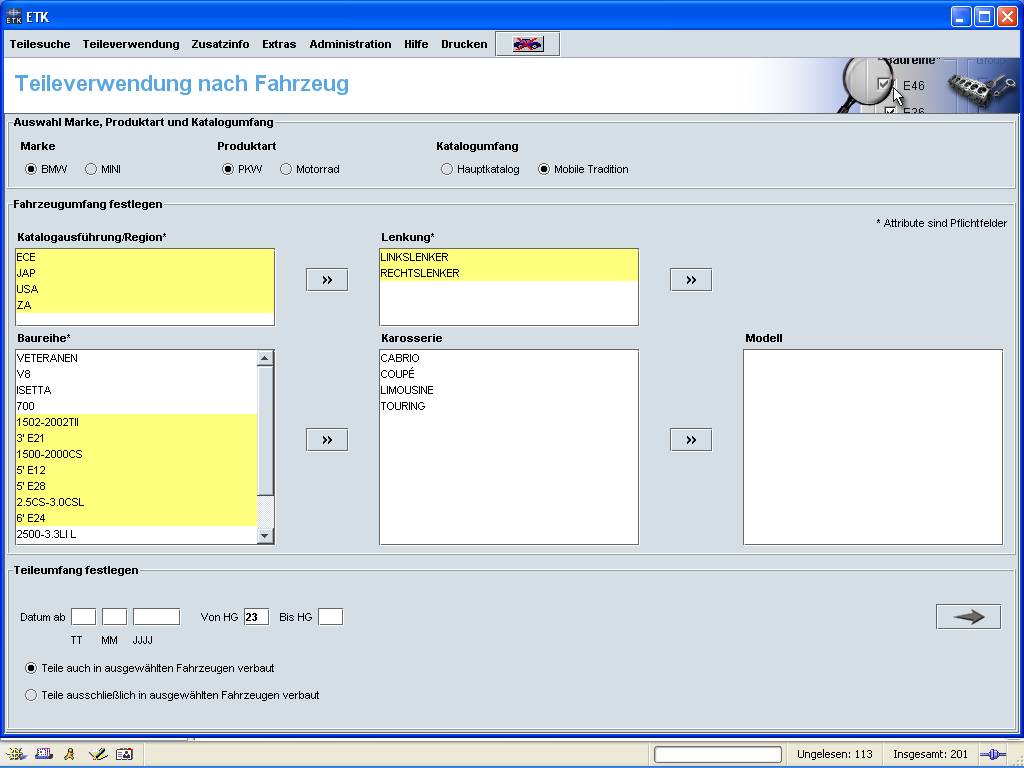Select 700 in Baureihe list
1024x768 pixels.
136,406
